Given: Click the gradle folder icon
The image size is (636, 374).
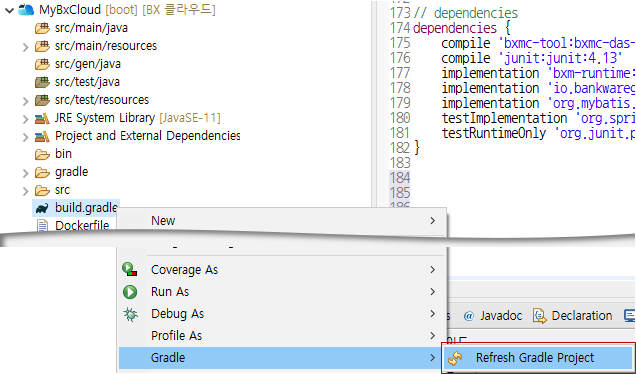Looking at the screenshot, I should coord(42,172).
